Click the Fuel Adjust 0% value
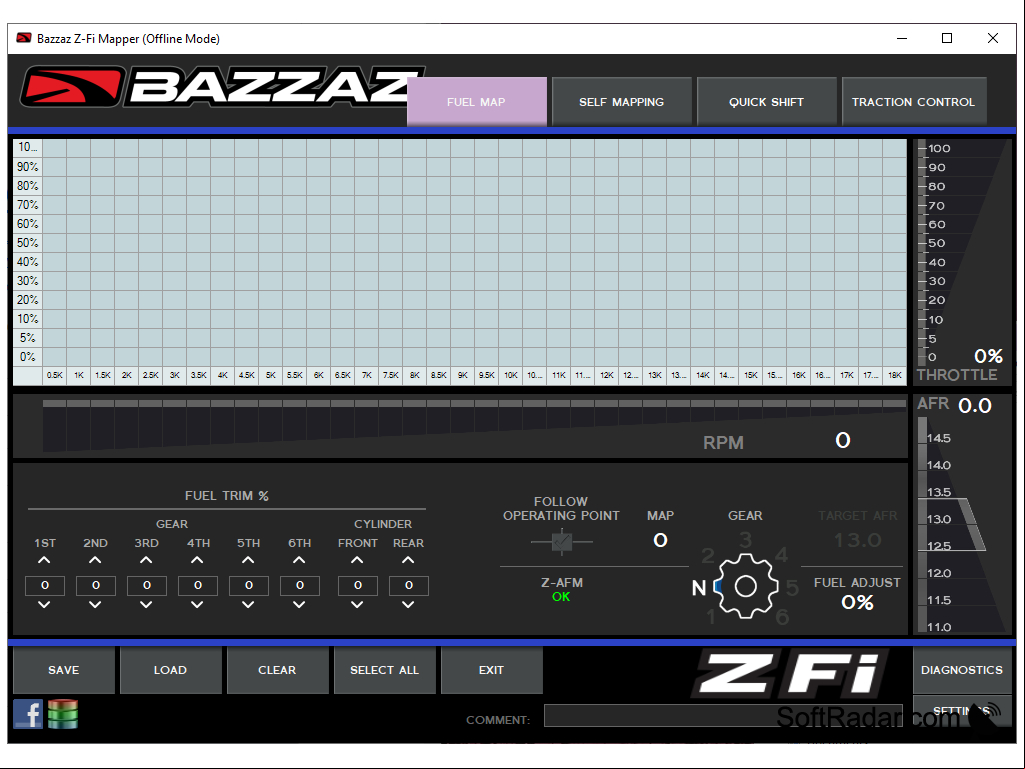 click(x=858, y=602)
